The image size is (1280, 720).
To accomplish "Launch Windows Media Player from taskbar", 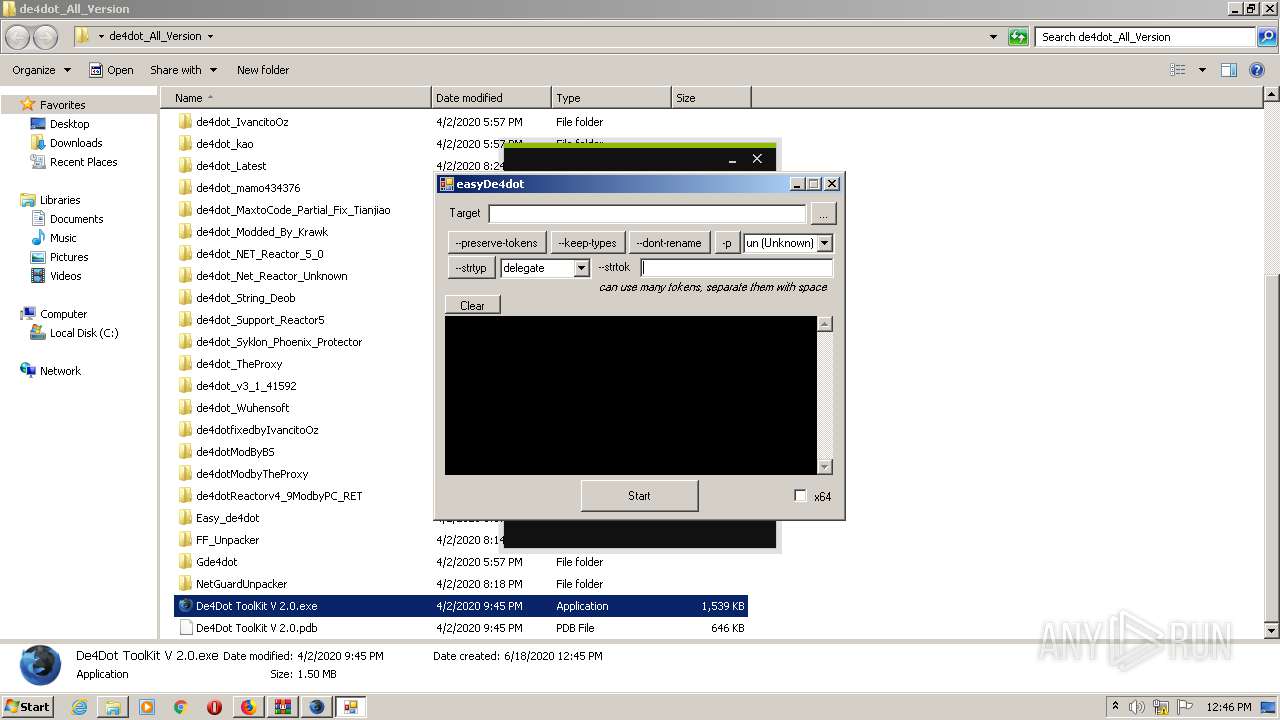I will click(x=147, y=706).
